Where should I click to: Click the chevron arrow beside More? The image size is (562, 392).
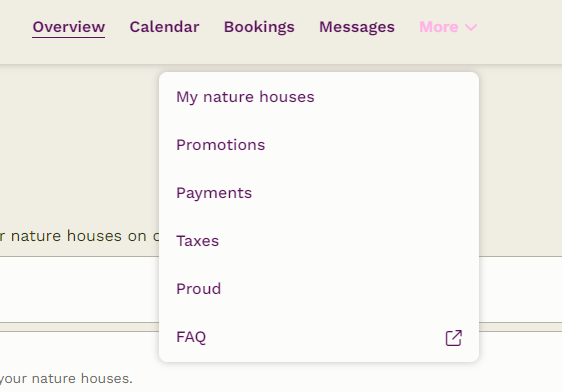[471, 27]
